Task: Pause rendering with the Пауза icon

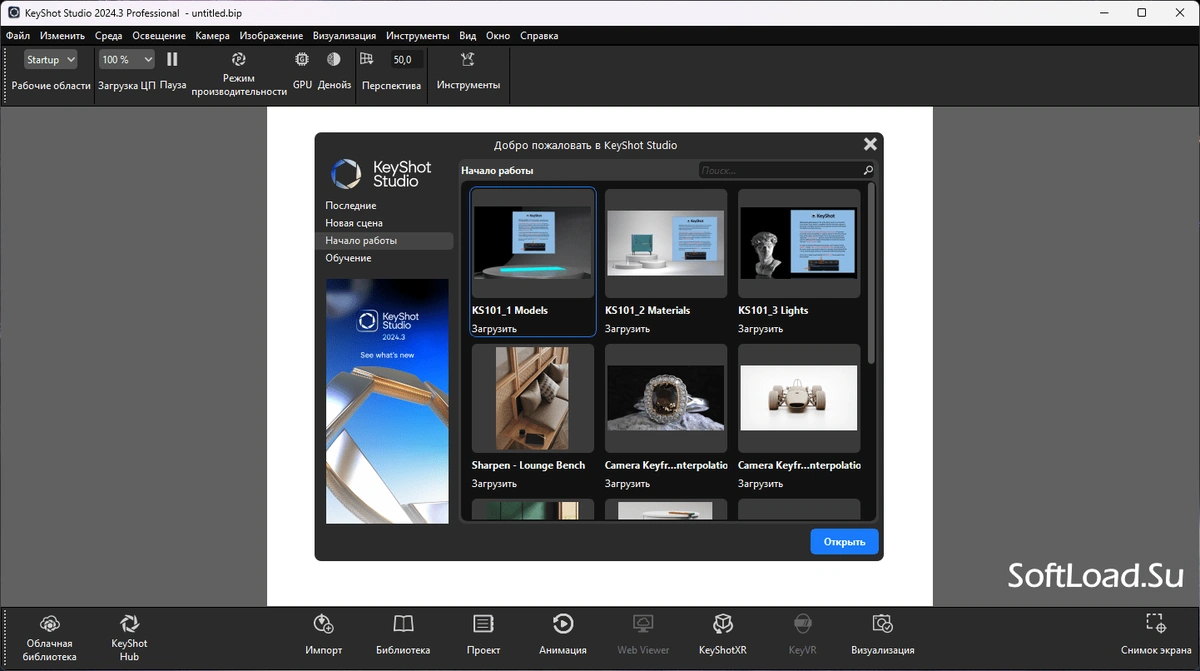Action: point(172,60)
